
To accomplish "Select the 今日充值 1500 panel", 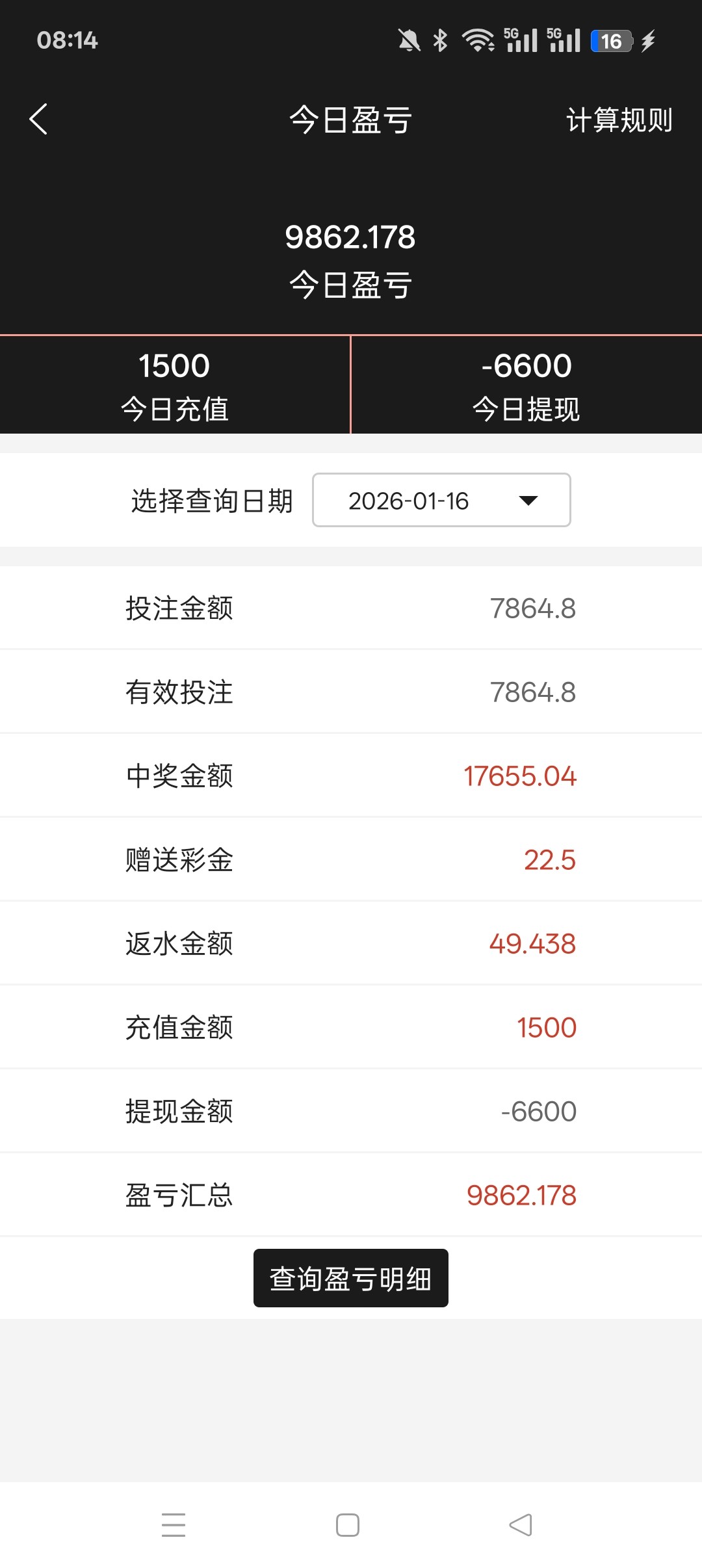I will (x=174, y=385).
